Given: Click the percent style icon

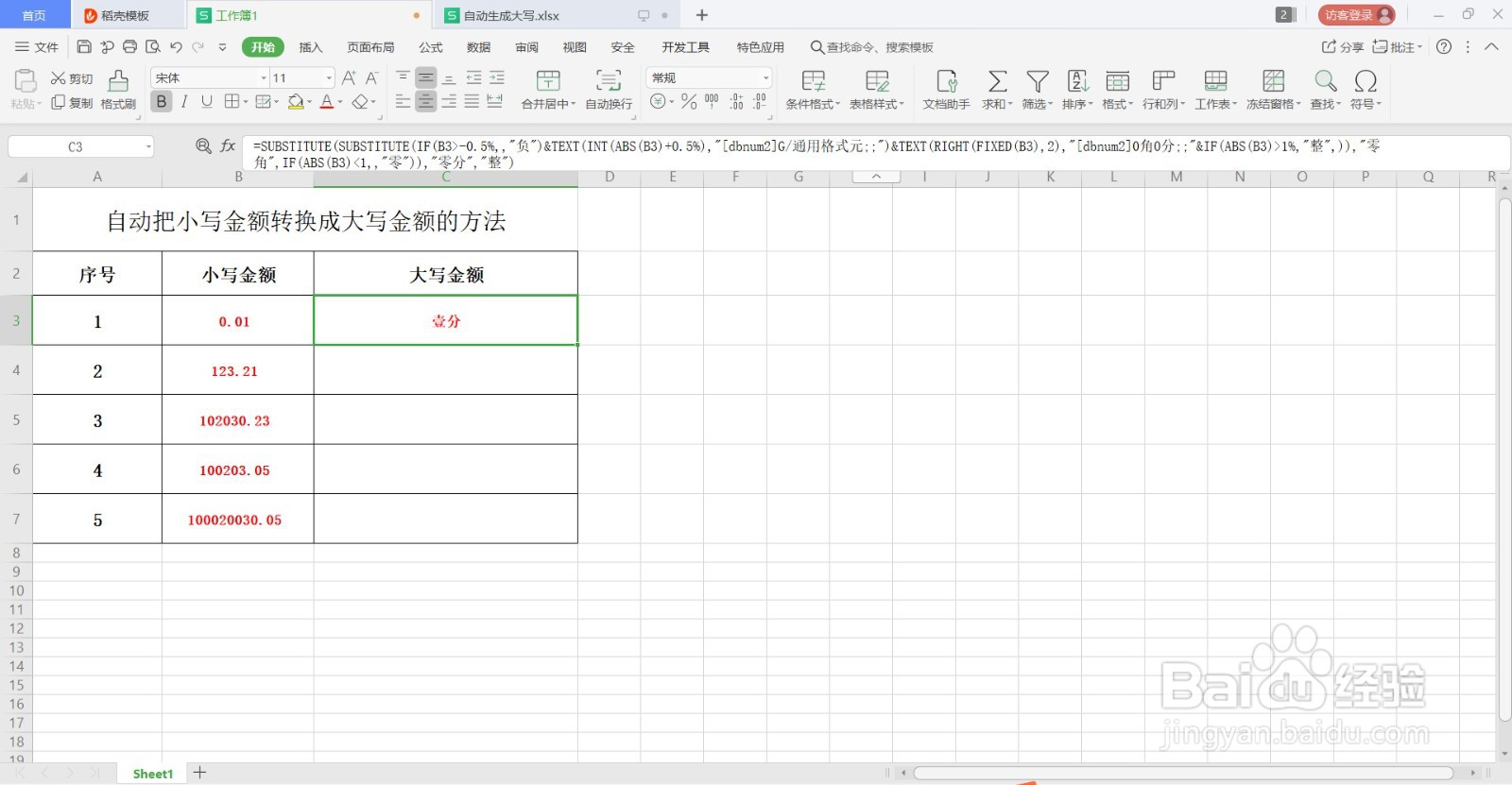Looking at the screenshot, I should (689, 102).
